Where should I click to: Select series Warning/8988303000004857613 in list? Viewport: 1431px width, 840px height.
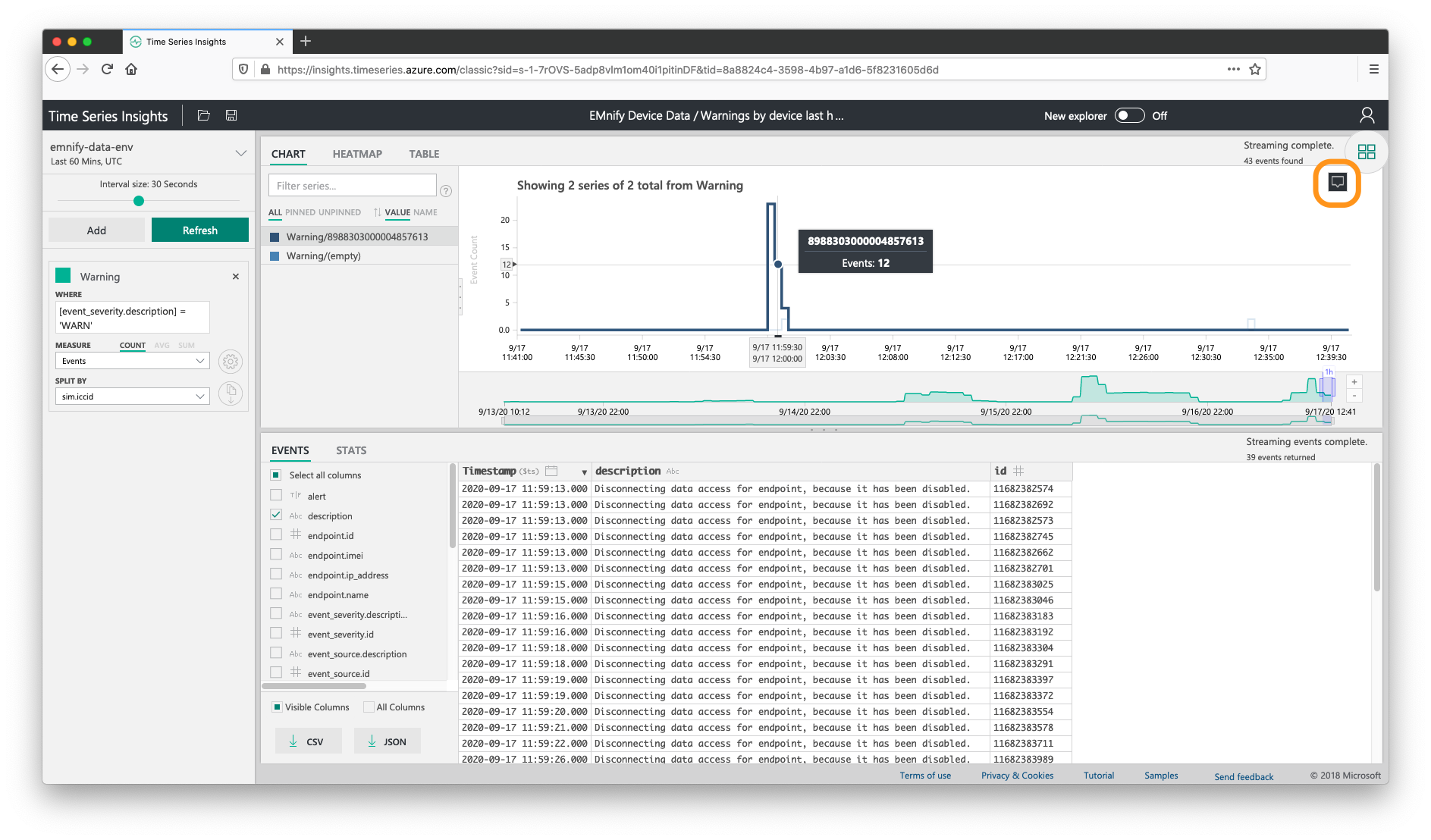tap(359, 237)
